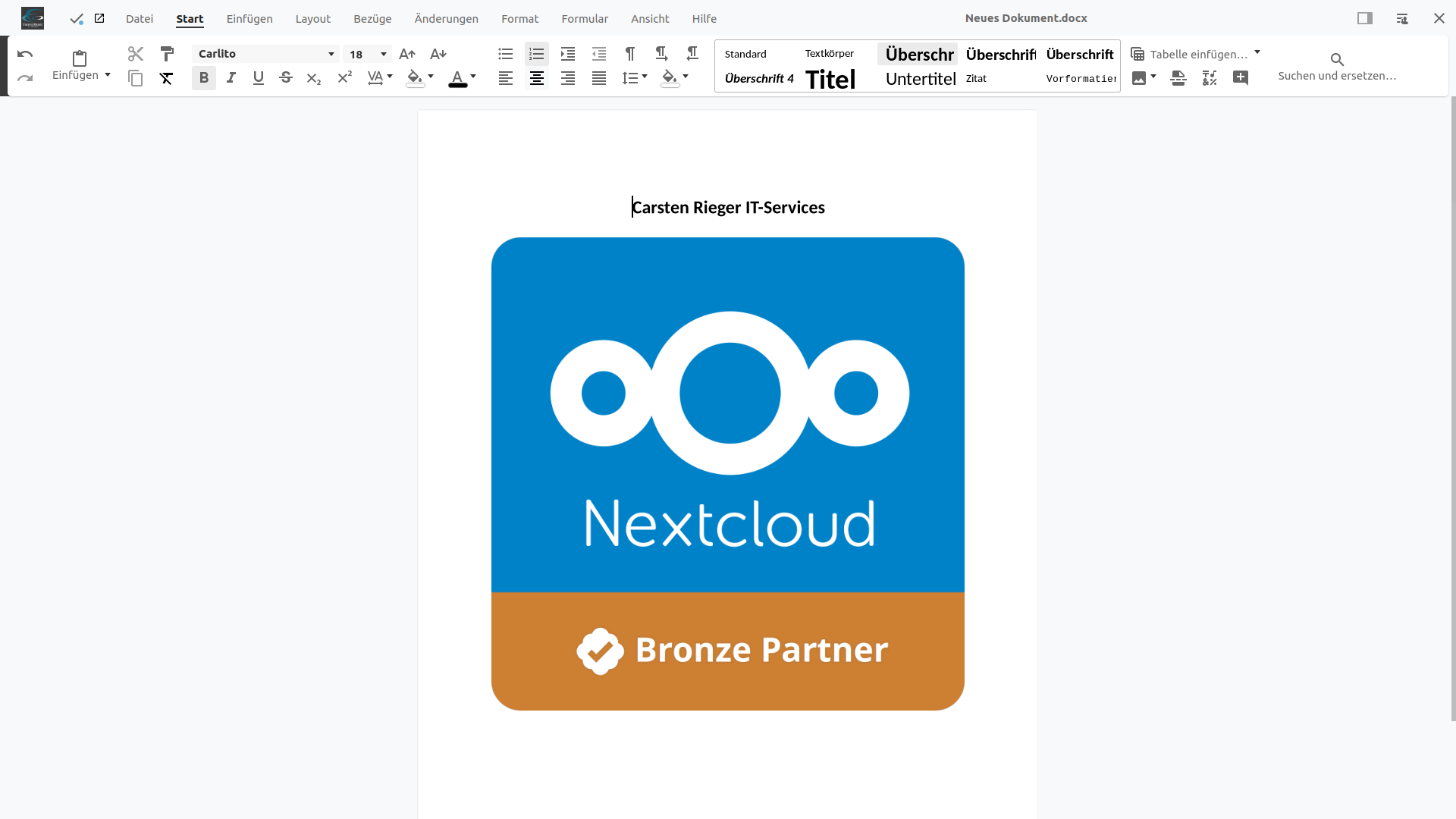Justify the paragraph text

pyautogui.click(x=599, y=78)
